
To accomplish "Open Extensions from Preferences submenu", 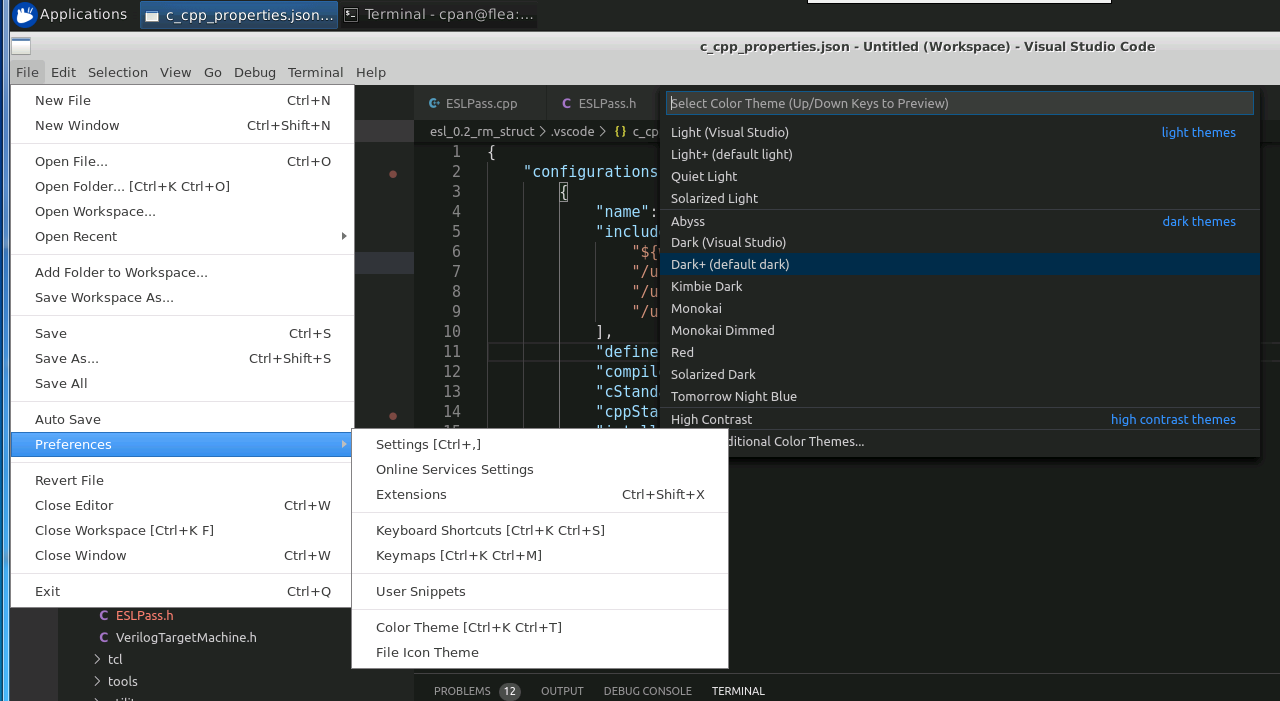I will pos(540,494).
